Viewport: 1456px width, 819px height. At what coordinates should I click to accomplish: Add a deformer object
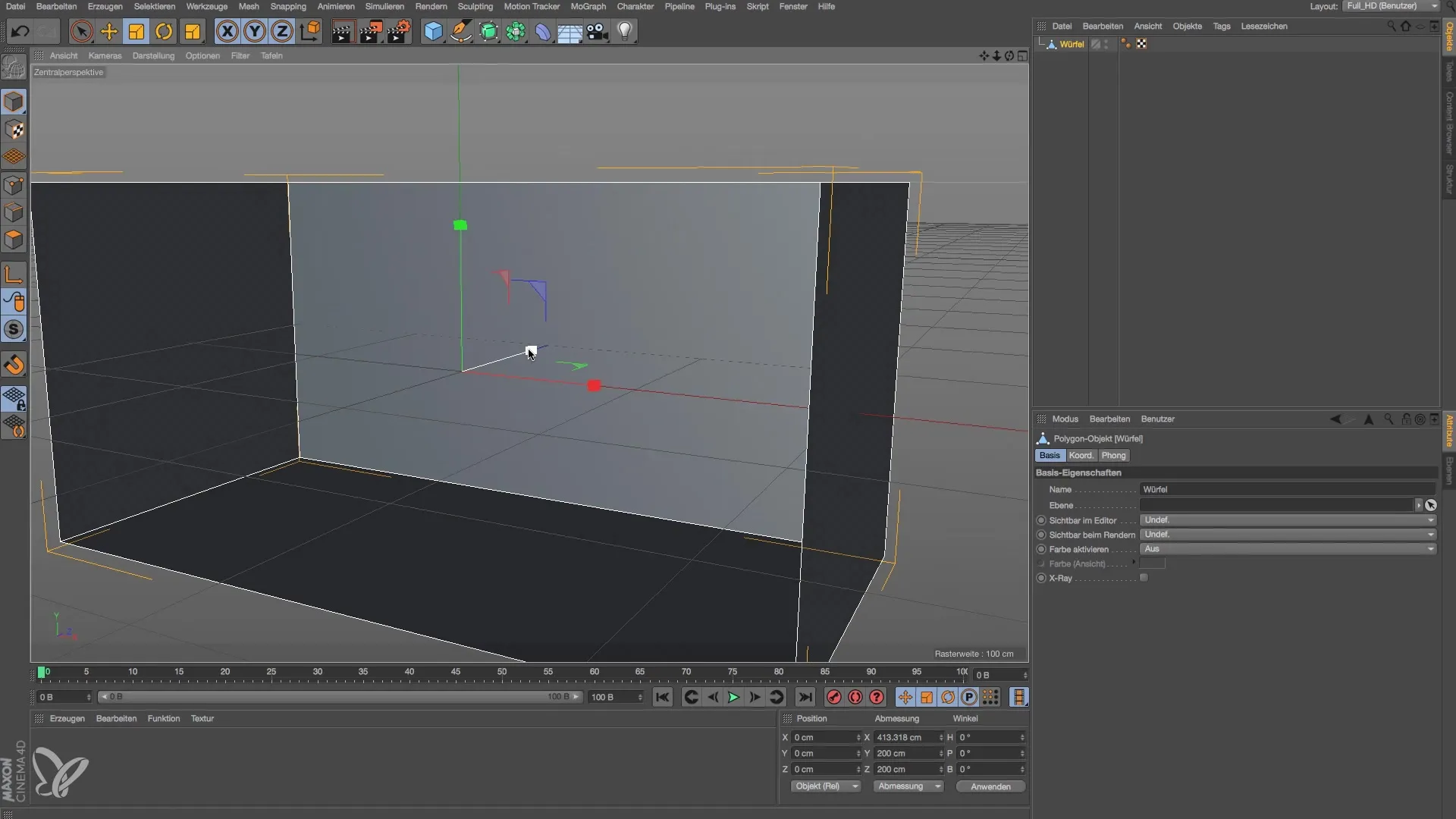click(543, 31)
